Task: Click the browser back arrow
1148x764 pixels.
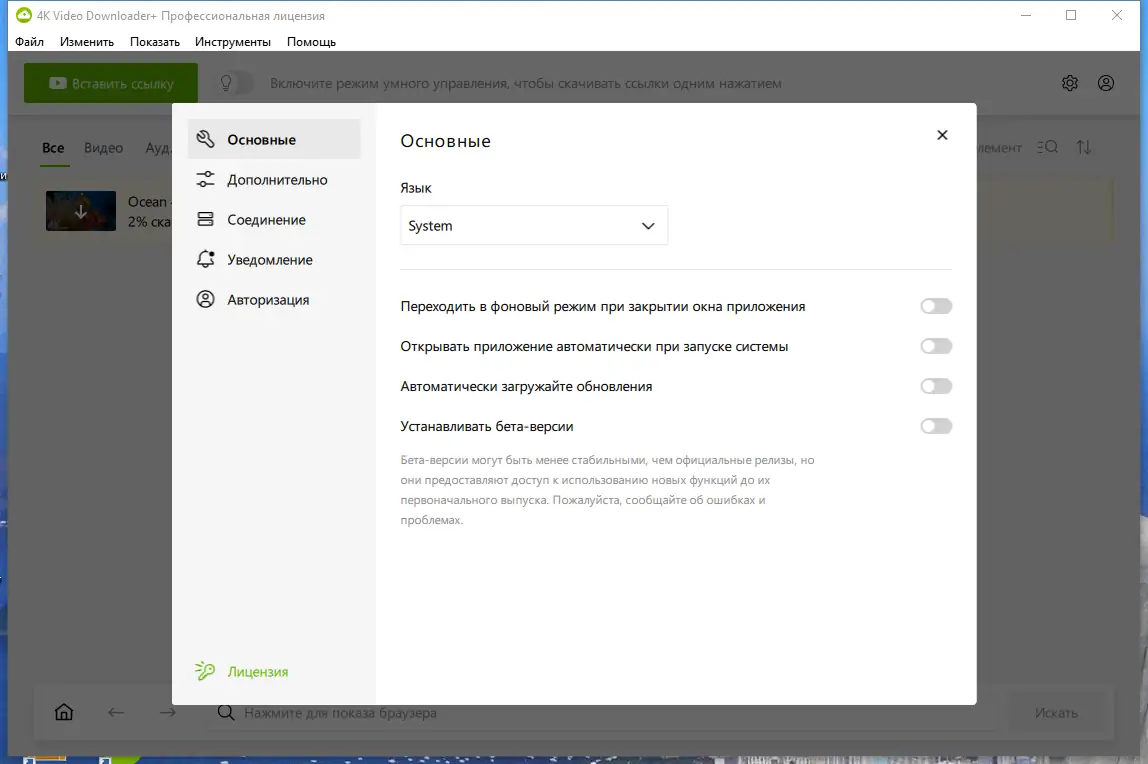Action: pos(116,712)
